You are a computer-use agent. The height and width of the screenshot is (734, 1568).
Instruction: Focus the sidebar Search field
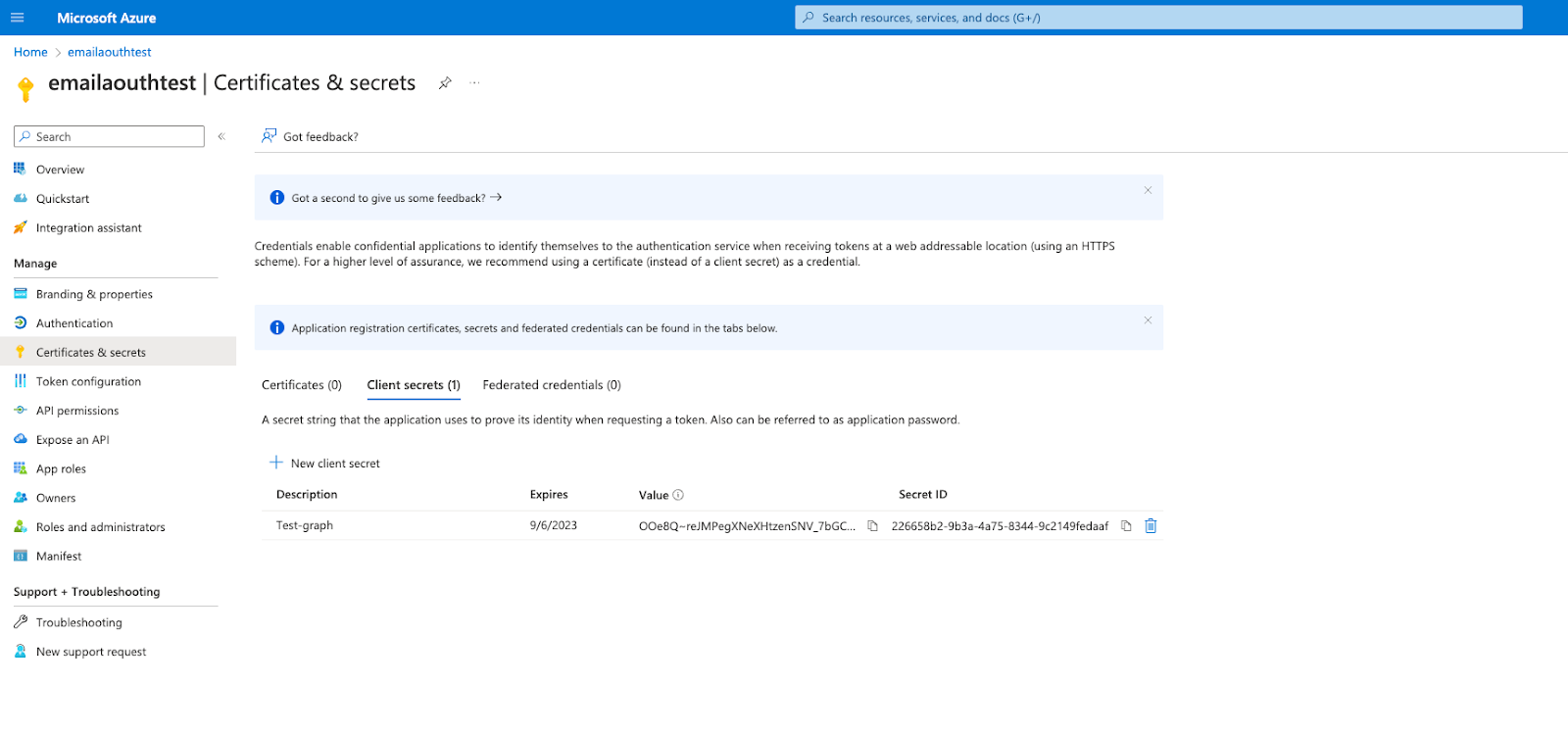(x=109, y=136)
